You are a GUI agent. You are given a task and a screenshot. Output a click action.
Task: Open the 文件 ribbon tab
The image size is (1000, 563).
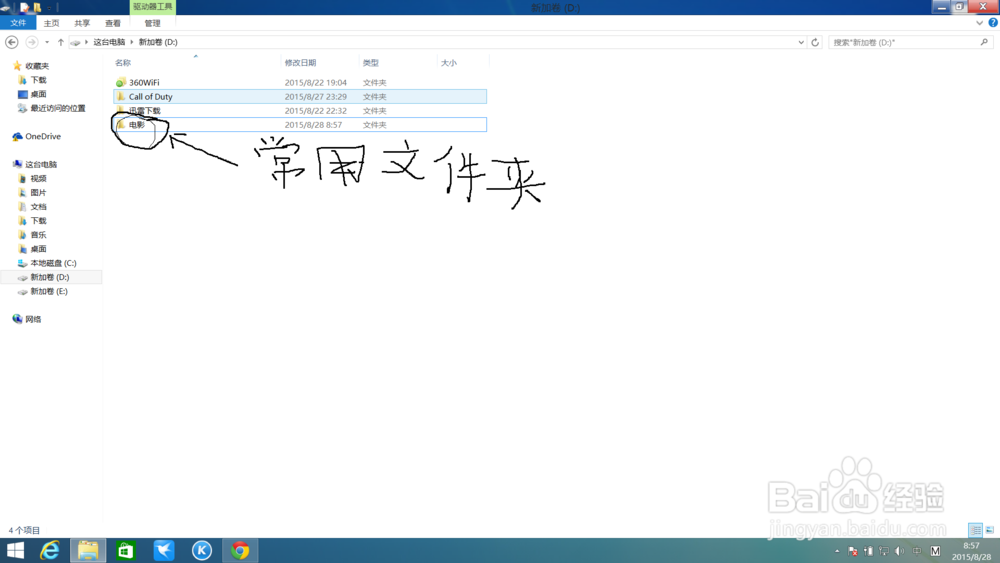click(18, 23)
